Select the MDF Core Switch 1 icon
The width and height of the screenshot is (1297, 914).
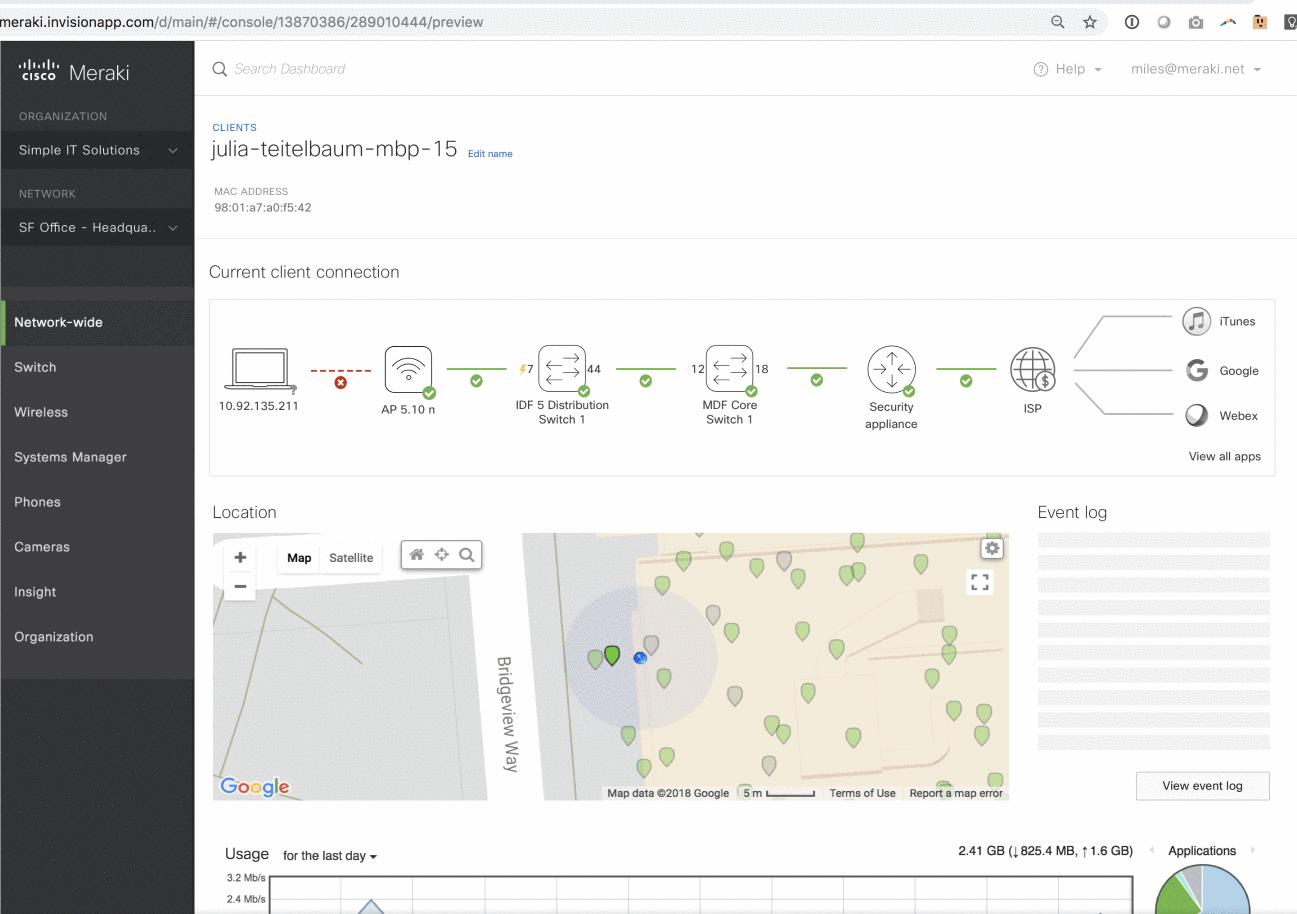coord(729,371)
